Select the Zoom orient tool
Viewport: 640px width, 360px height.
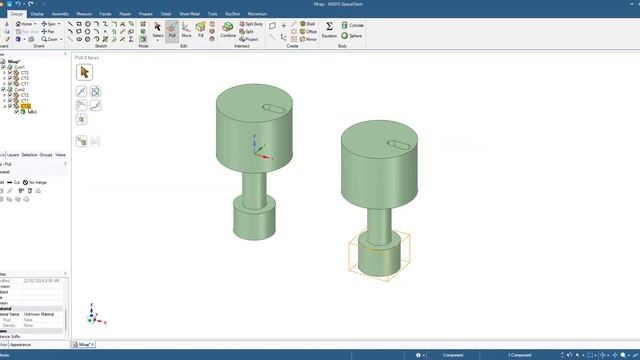click(x=49, y=39)
